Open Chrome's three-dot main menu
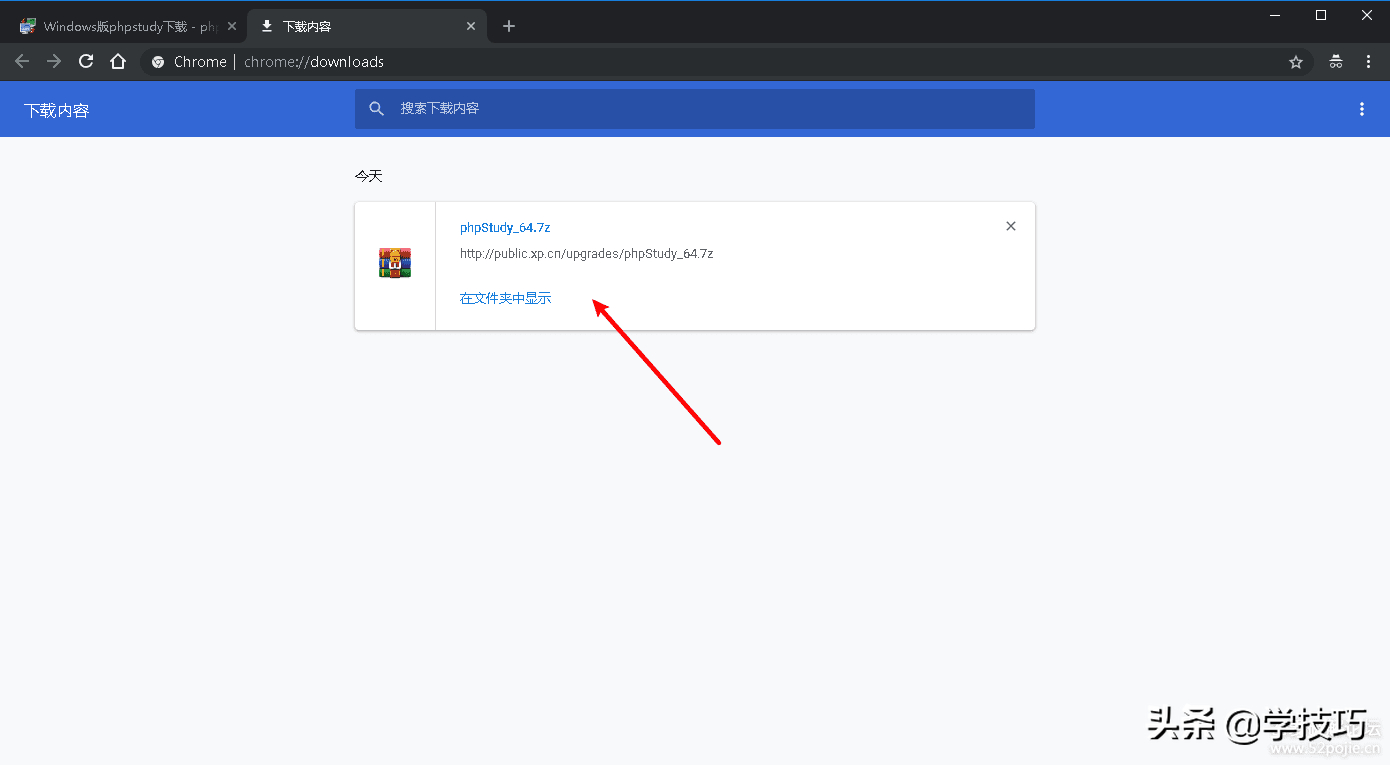The width and height of the screenshot is (1390, 765). pos(1368,62)
